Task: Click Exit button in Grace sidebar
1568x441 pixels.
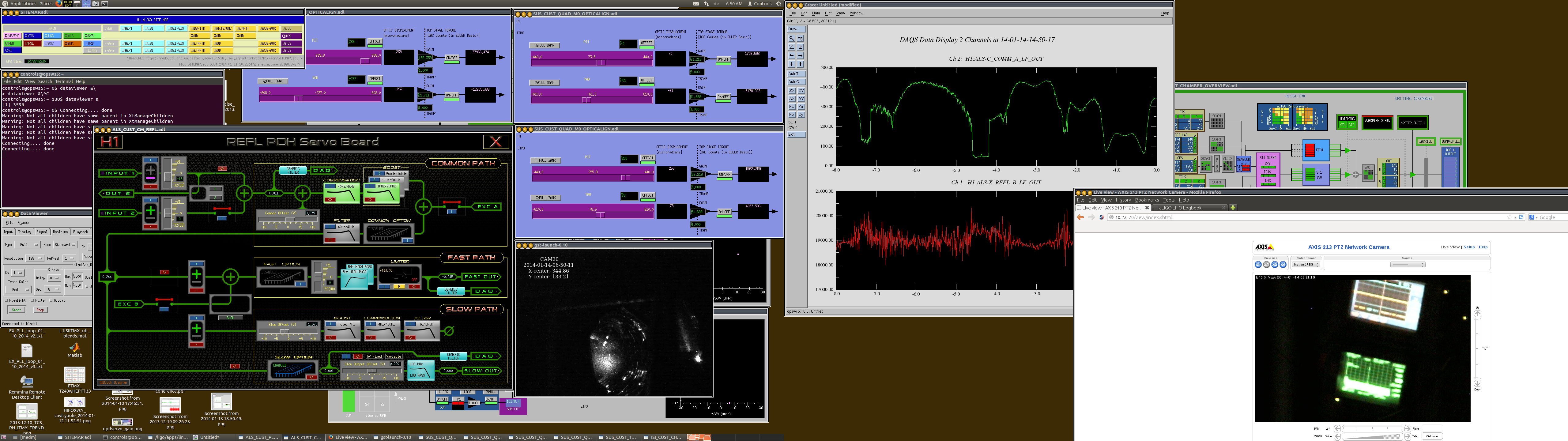Action: 796,135
